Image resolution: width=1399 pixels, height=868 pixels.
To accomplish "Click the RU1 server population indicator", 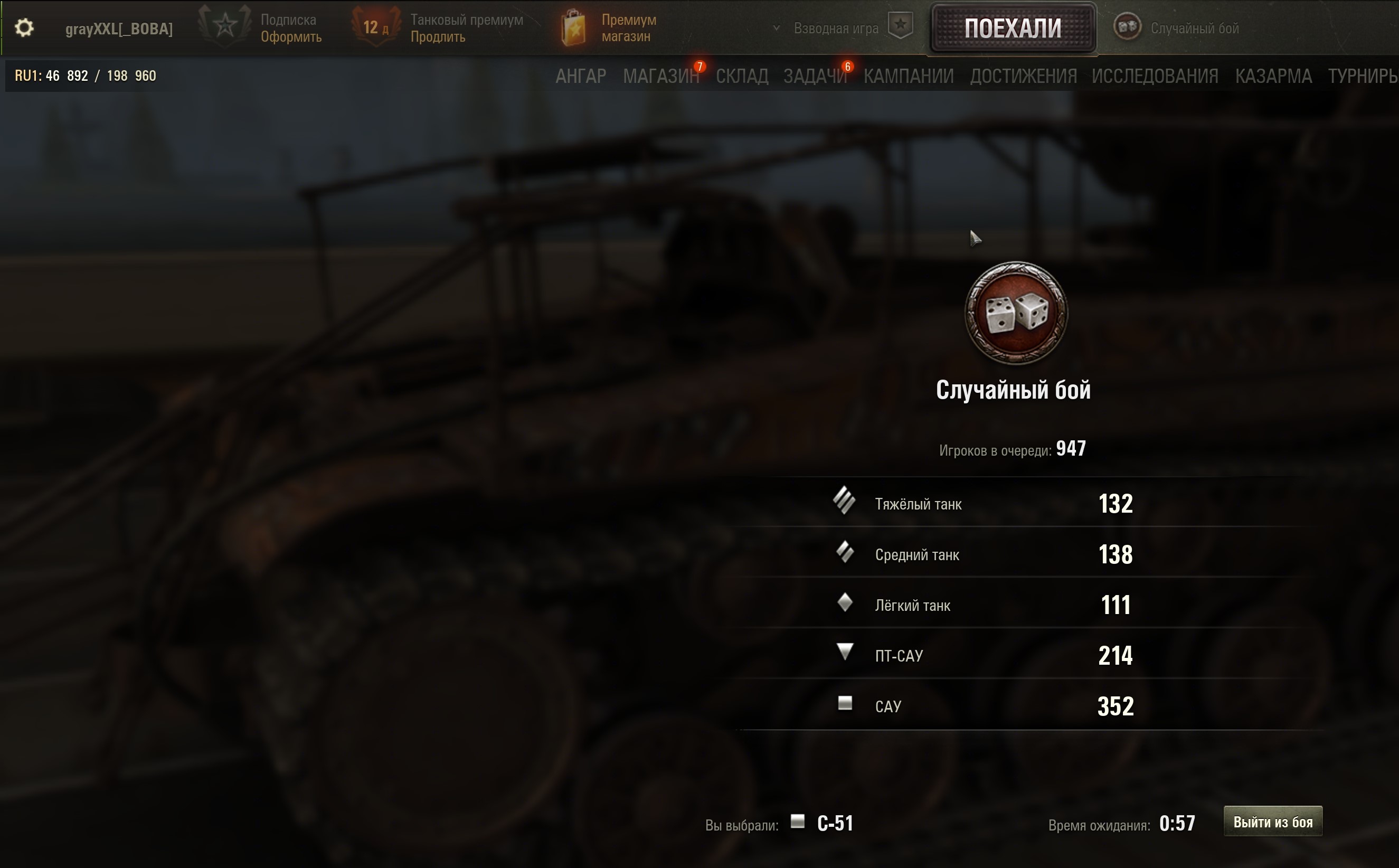I will coord(86,76).
